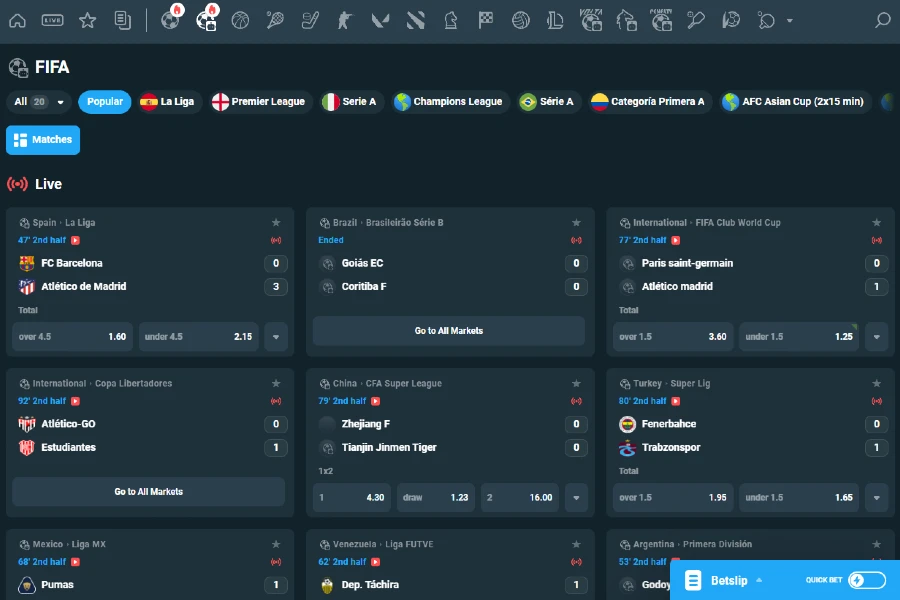Open the favorites star icon
The image size is (900, 600).
87,19
